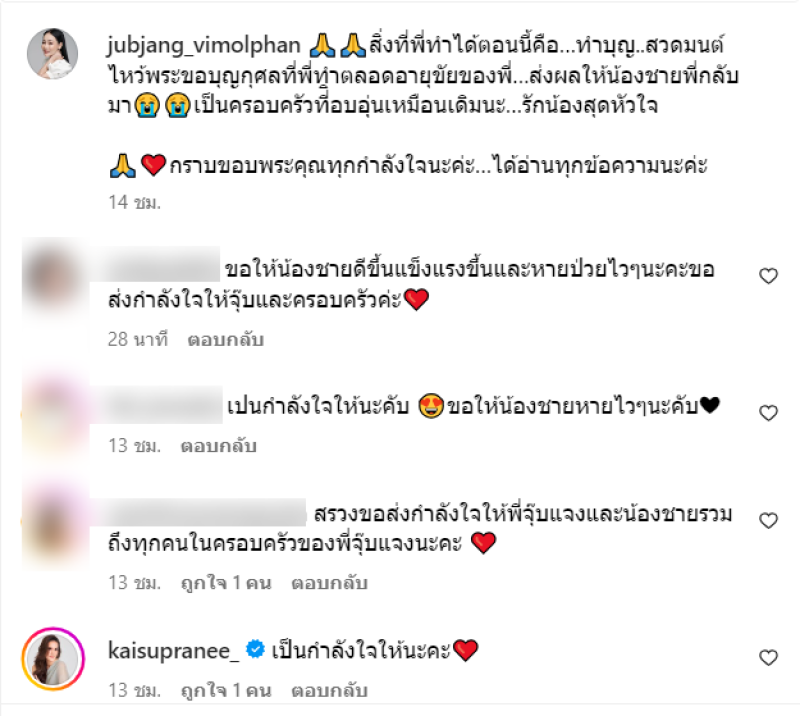Like kaisupranee_'s comment with heart icon

(768, 657)
